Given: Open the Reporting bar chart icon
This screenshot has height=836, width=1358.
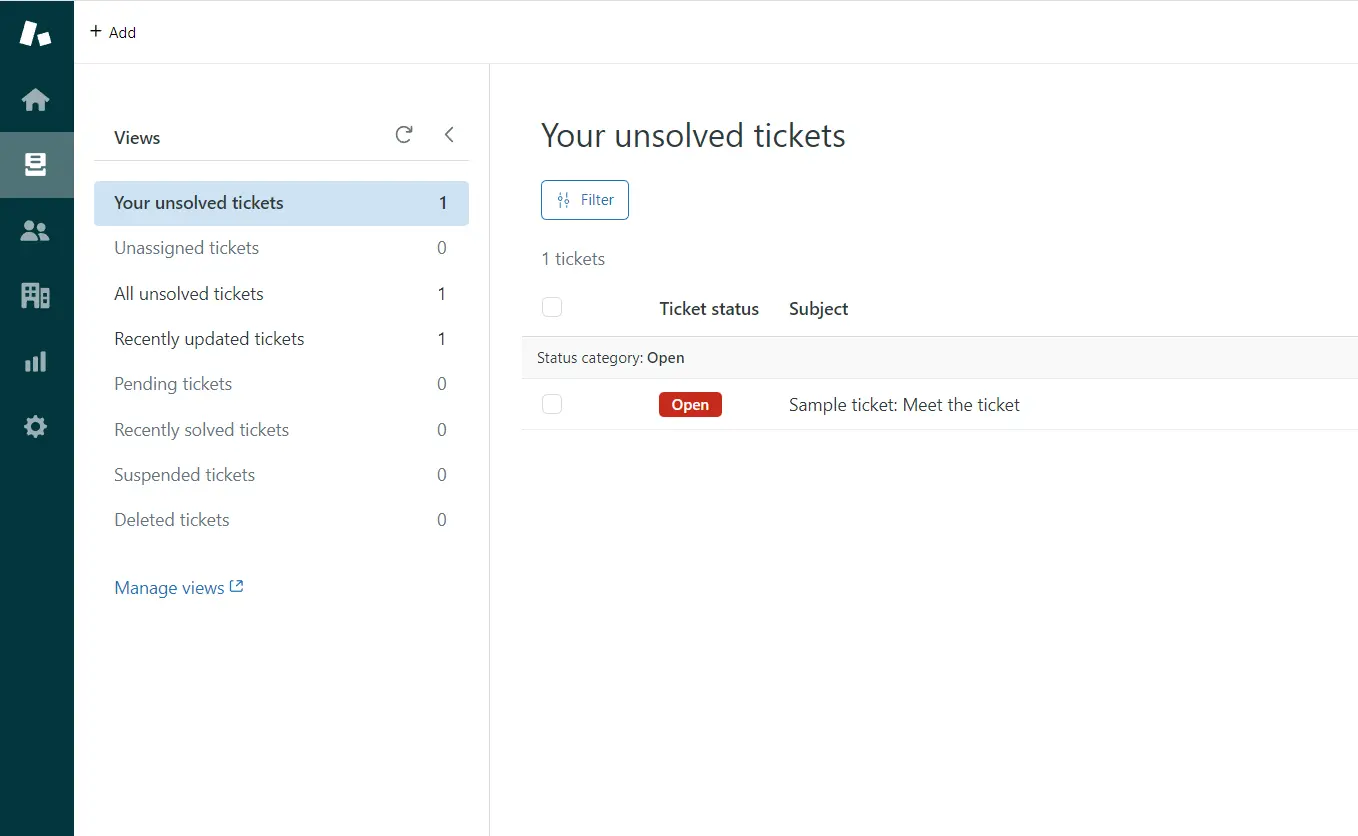Looking at the screenshot, I should pos(35,362).
